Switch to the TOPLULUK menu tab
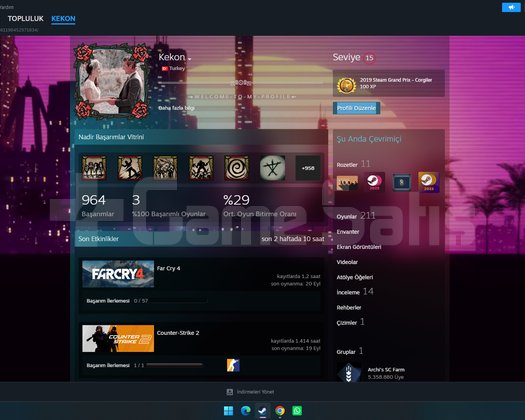525x420 pixels. 25,19
